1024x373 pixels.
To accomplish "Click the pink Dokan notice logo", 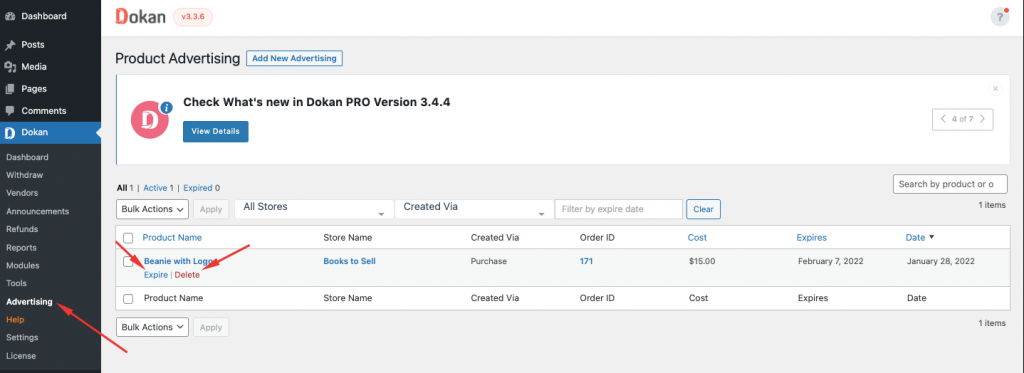I will pyautogui.click(x=150, y=120).
